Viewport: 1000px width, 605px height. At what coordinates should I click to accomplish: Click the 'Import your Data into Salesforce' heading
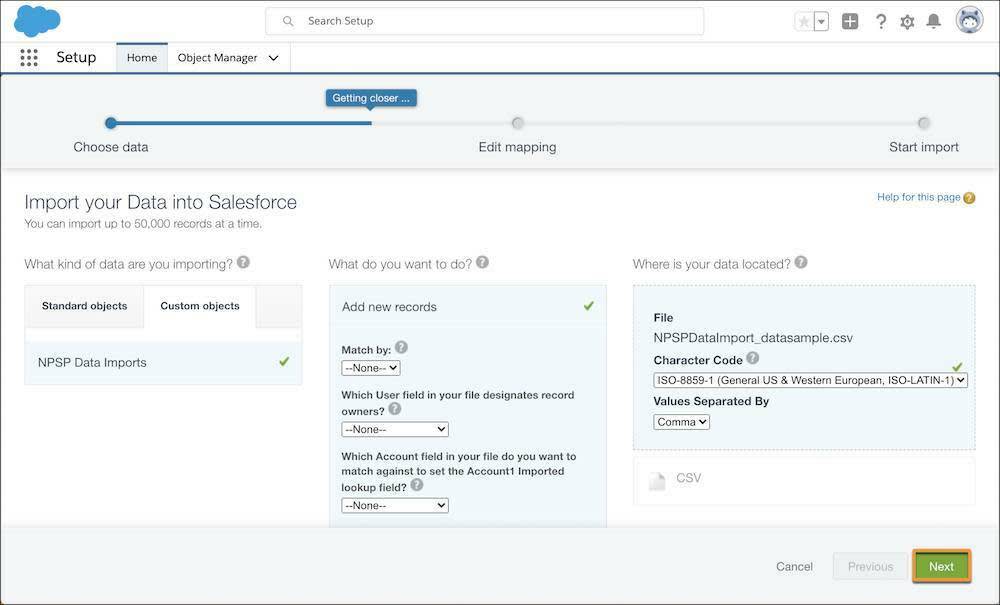pos(161,202)
